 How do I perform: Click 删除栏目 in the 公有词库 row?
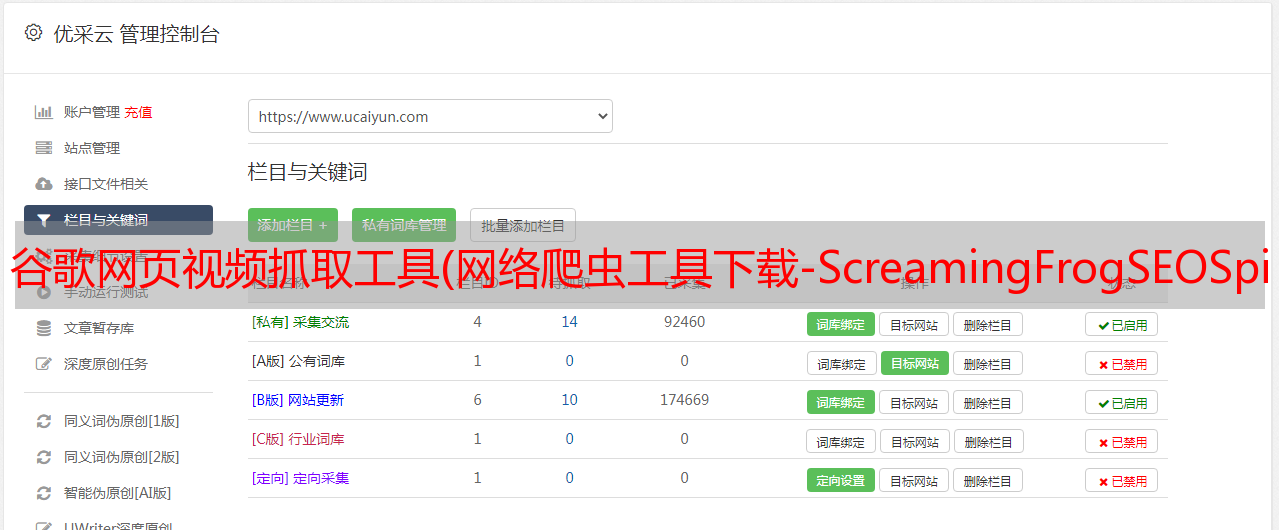987,363
